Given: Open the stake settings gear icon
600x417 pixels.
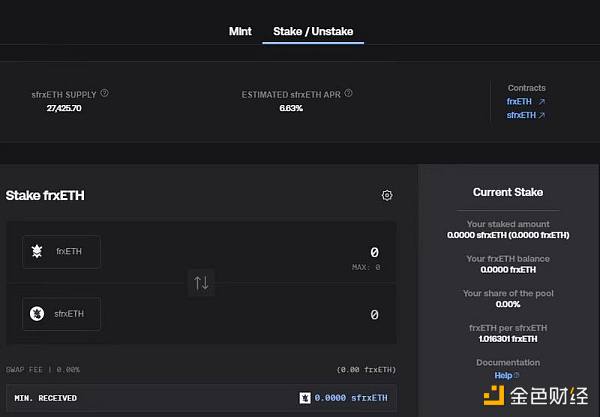Looking at the screenshot, I should coord(387,195).
